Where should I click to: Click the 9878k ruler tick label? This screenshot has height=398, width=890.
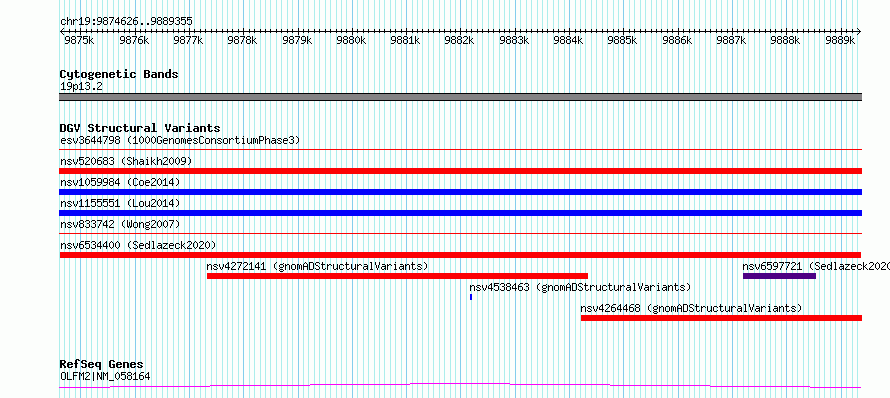242,40
